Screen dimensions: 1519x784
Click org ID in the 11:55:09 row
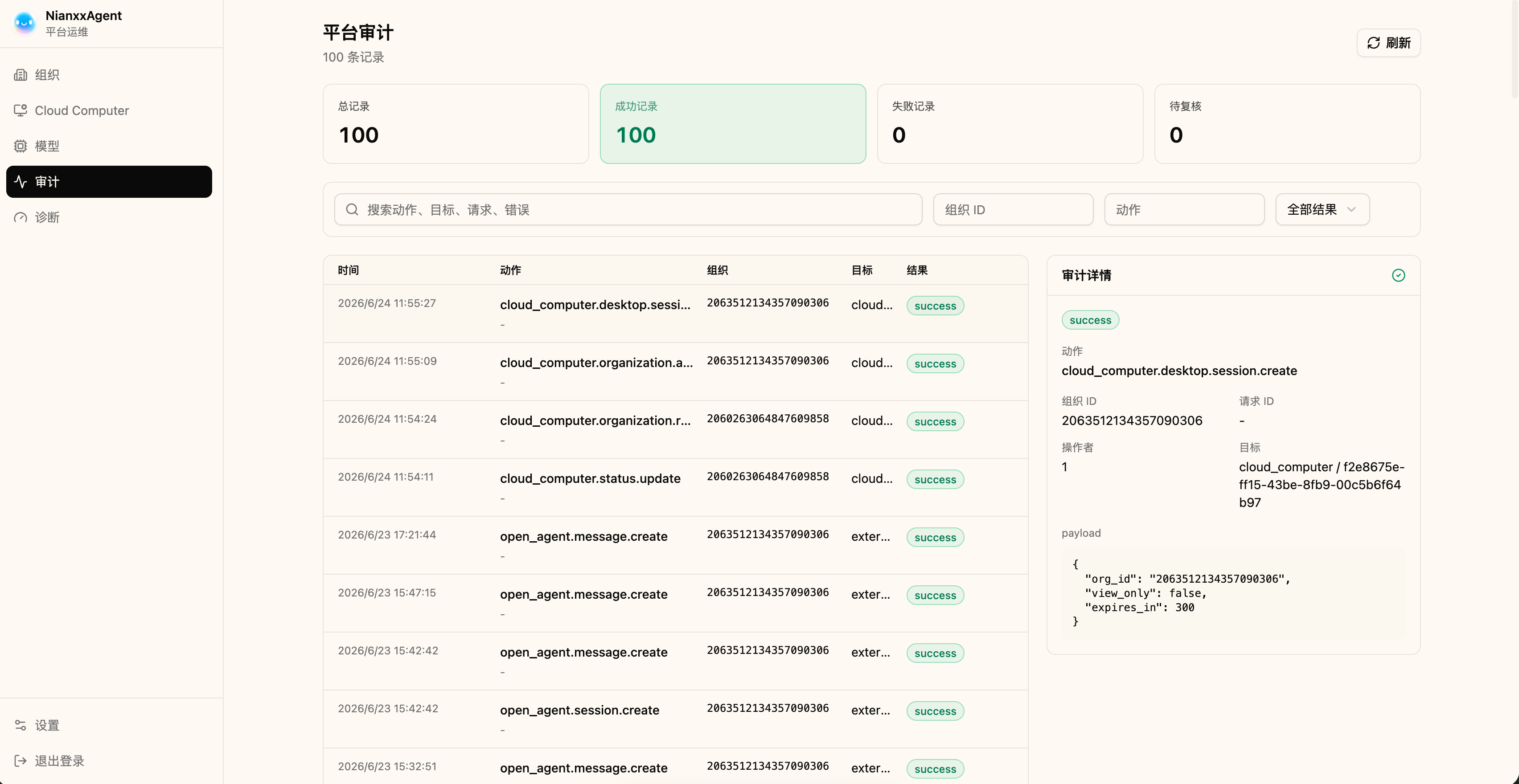(768, 360)
